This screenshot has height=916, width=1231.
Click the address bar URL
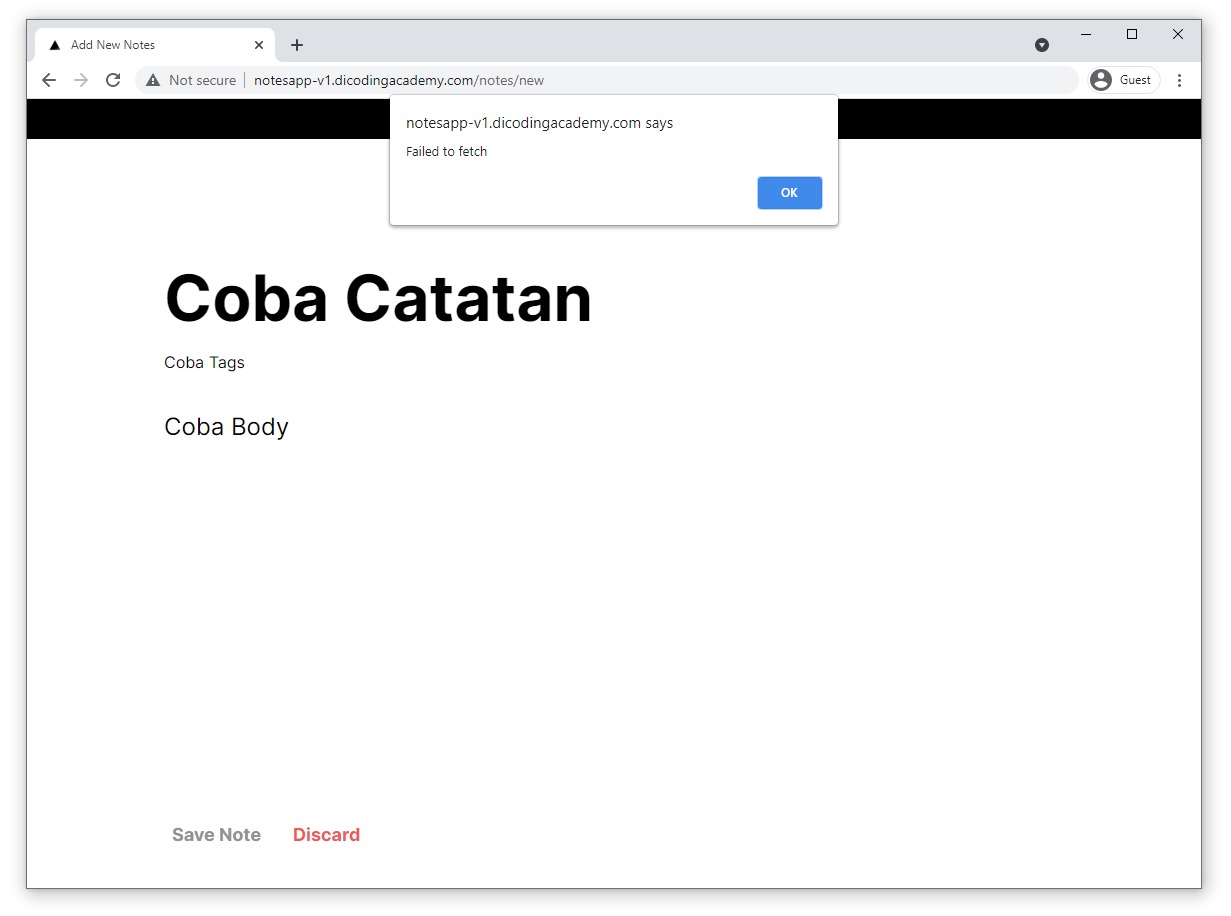[399, 80]
